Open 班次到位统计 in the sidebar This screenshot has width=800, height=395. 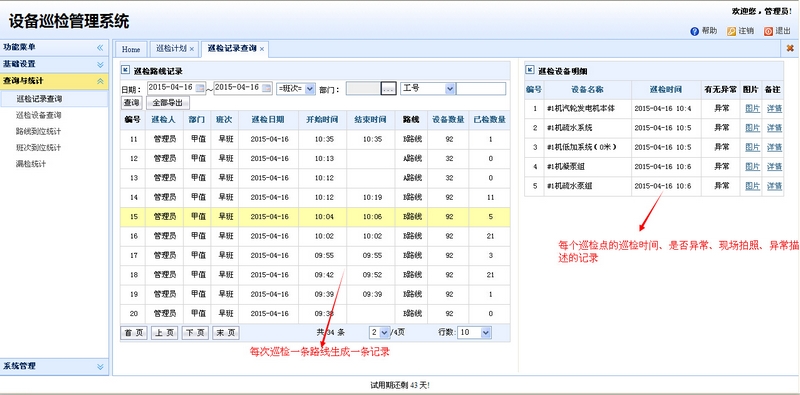point(39,148)
